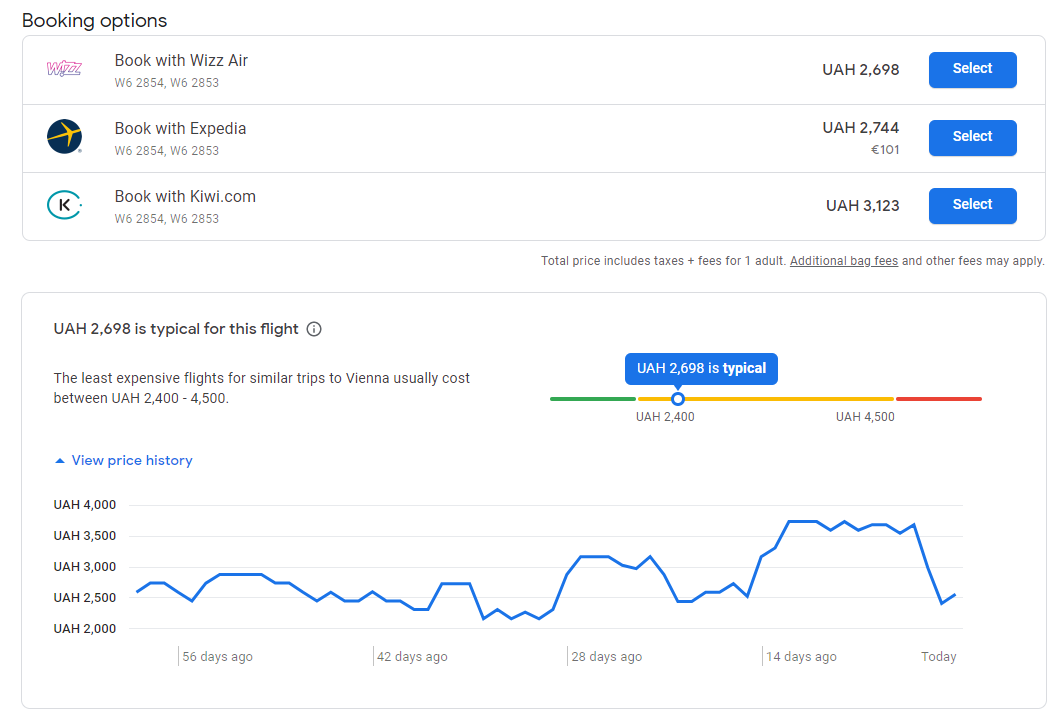Viewport: 1063px width, 724px height.
Task: Click the 'Book with Expedia' row text
Action: pyautogui.click(x=180, y=129)
